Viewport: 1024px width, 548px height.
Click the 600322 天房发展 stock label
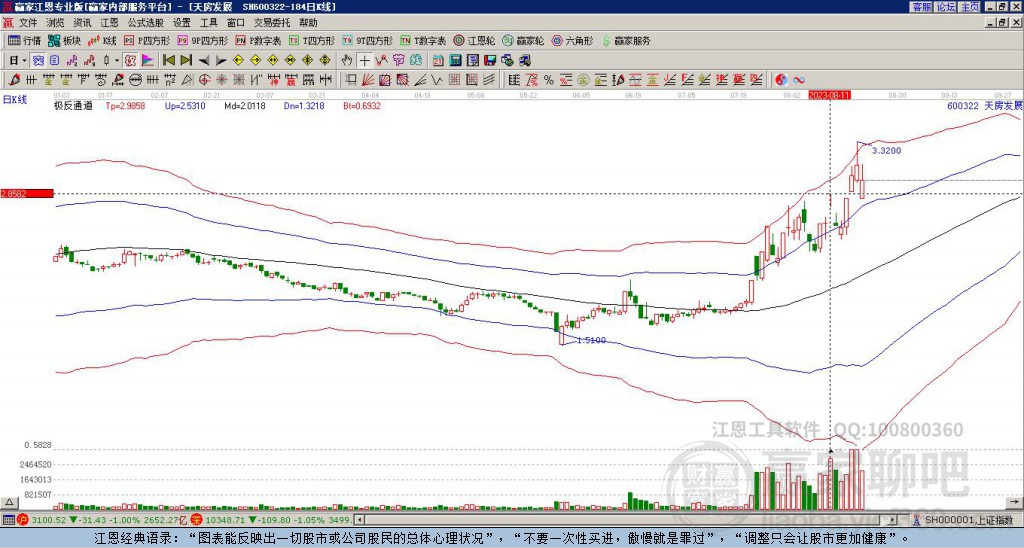click(985, 105)
